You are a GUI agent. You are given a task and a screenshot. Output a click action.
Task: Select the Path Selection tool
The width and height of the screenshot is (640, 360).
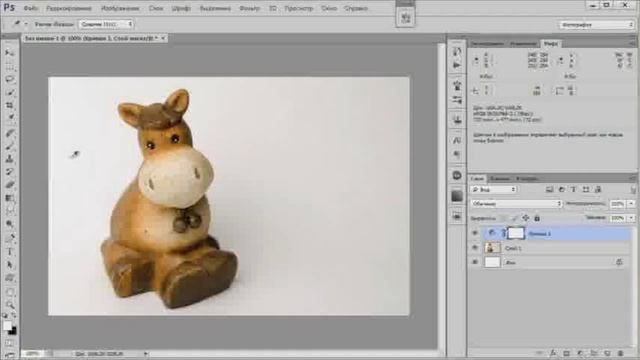click(x=10, y=265)
